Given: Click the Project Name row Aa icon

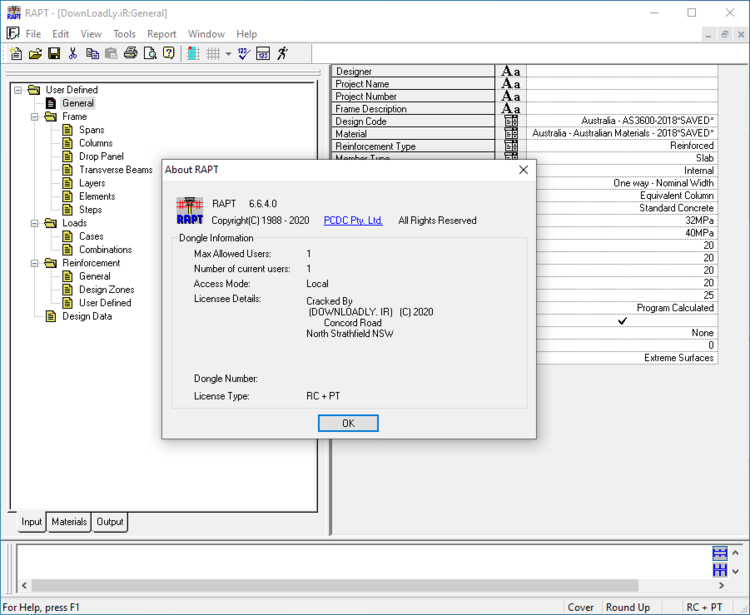Looking at the screenshot, I should point(510,84).
